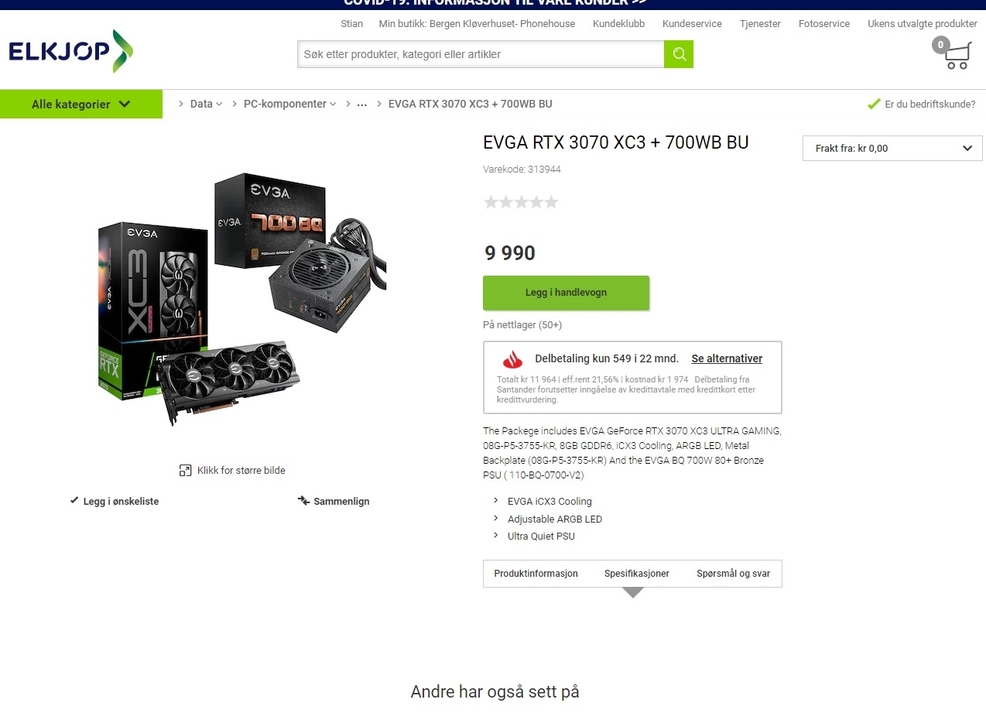986x720 pixels.
Task: Expand the Frakt fra shipping dropdown
Action: coord(892,148)
